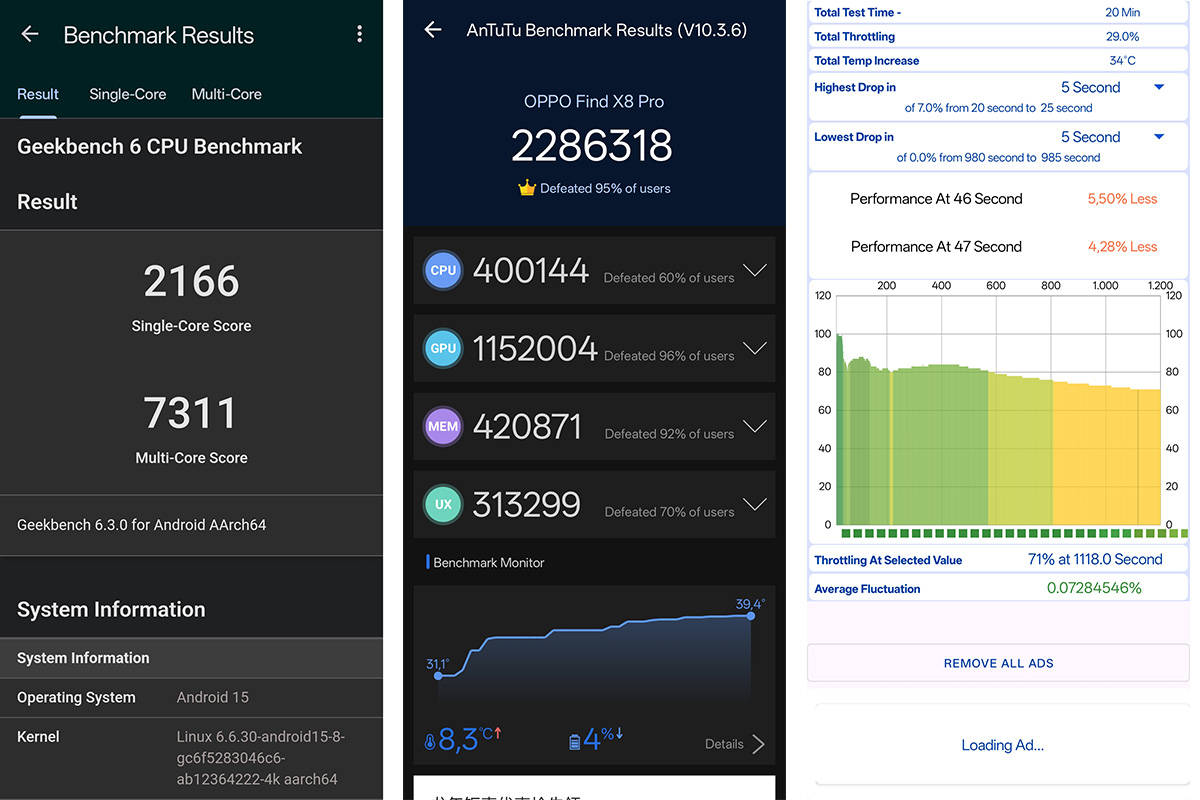This screenshot has width=1200, height=800.
Task: Tap the thermometer temperature icon
Action: pos(430,742)
